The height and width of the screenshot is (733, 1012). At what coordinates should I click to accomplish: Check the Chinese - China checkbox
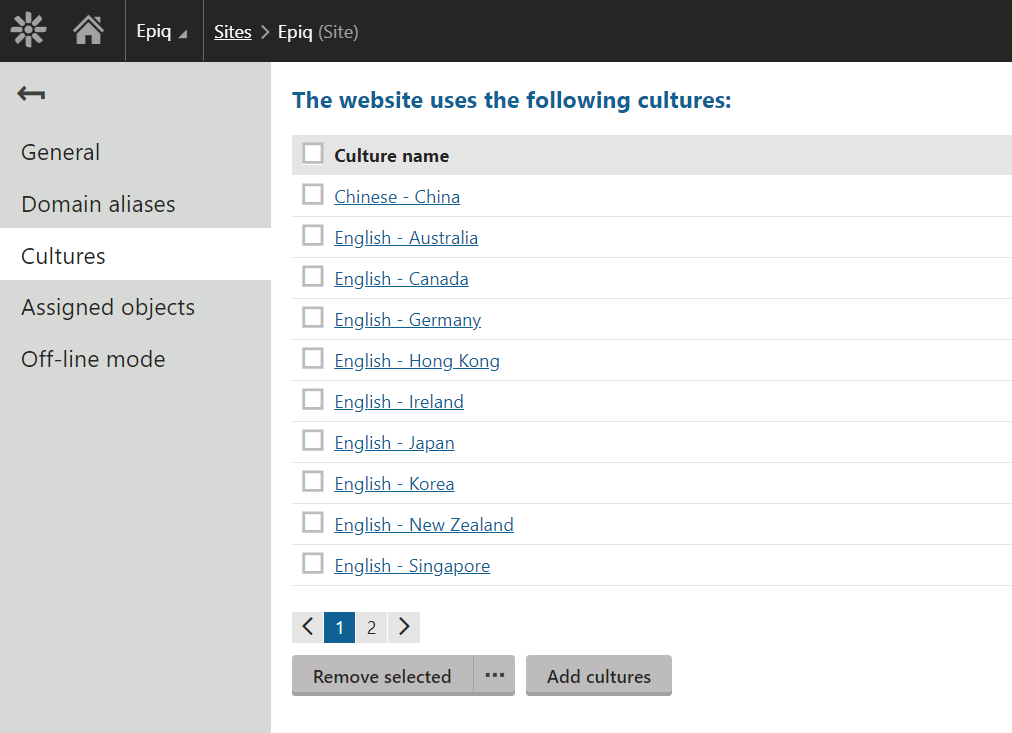click(313, 194)
